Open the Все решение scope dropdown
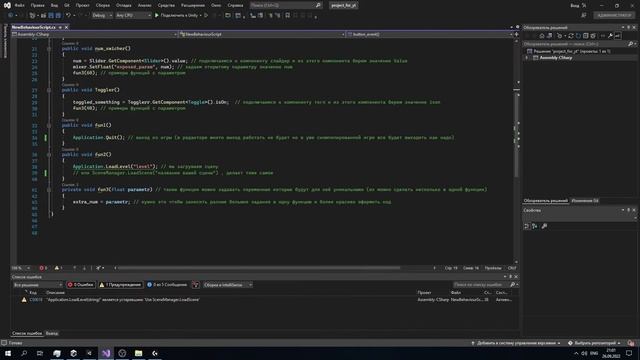 tap(38, 285)
